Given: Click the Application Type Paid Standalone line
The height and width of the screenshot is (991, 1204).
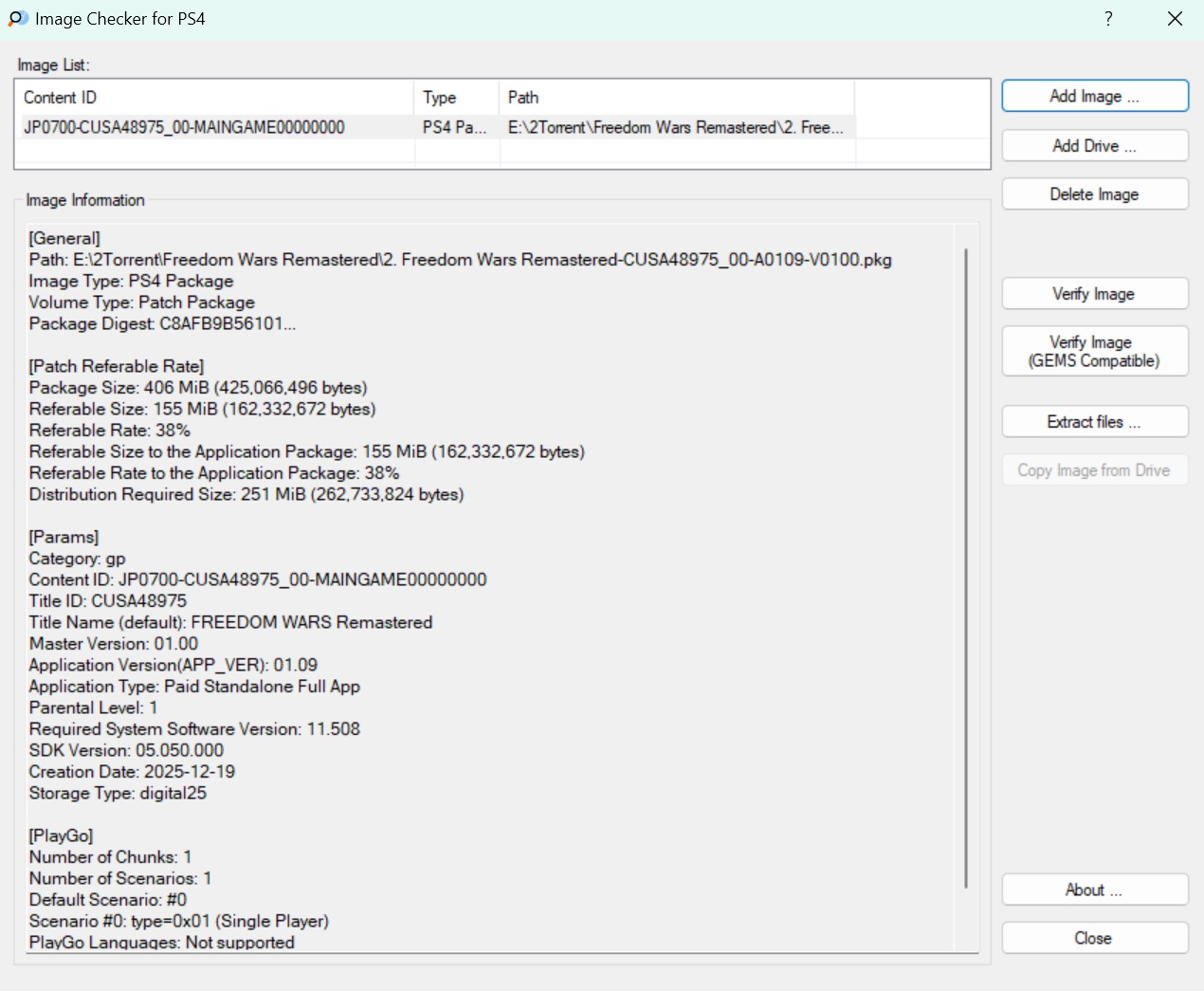Looking at the screenshot, I should point(194,686).
